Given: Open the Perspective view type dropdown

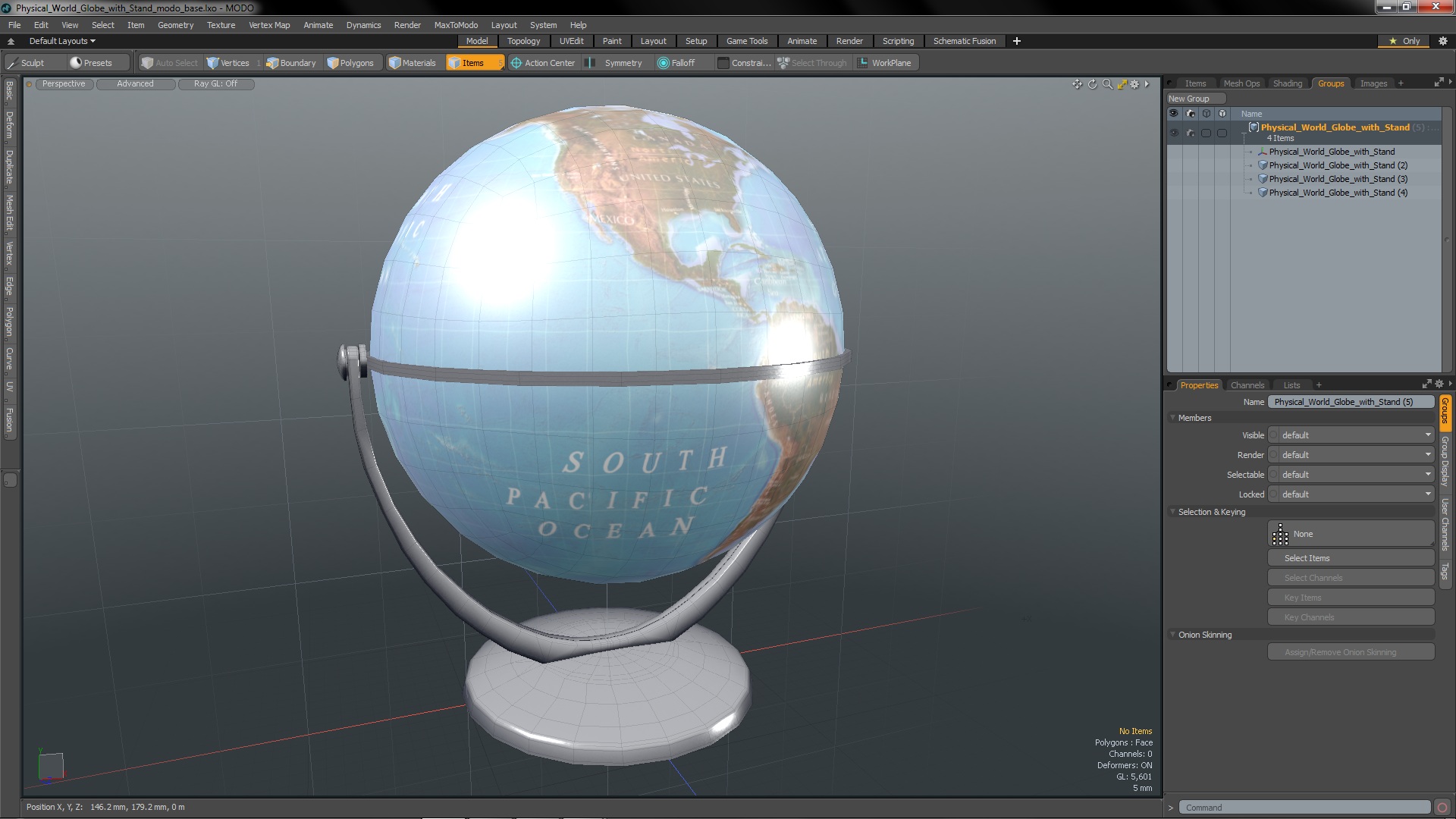Looking at the screenshot, I should 64,84.
